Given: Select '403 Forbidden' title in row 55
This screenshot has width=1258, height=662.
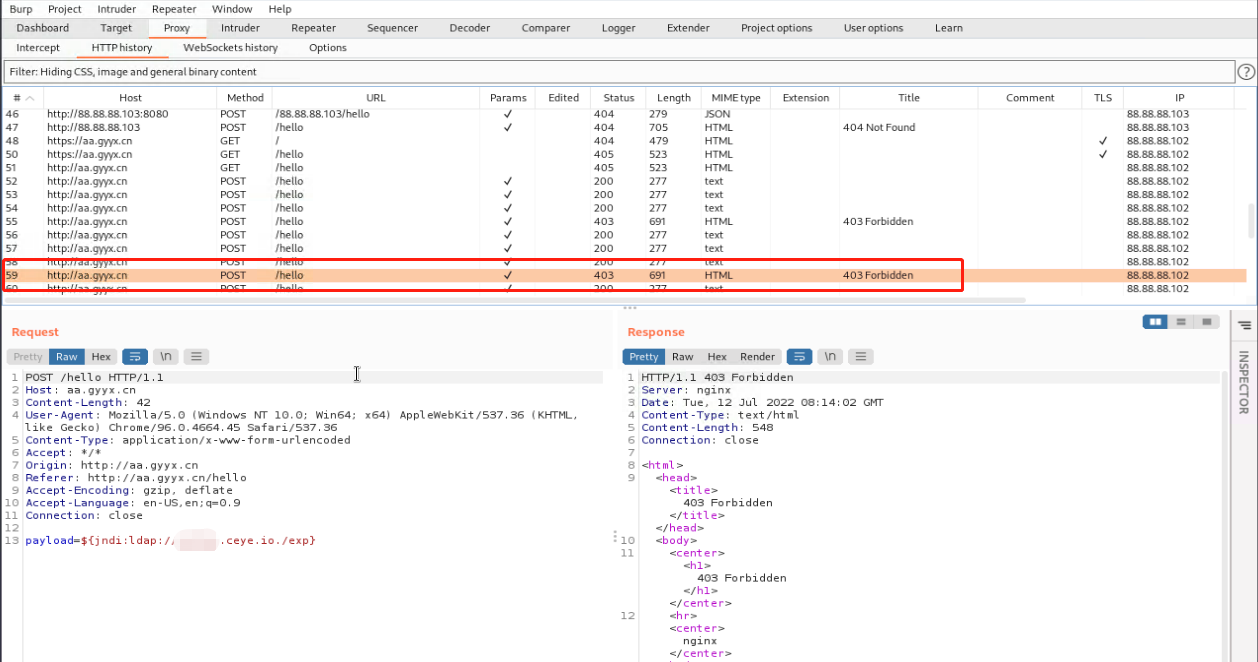Looking at the screenshot, I should point(878,222).
